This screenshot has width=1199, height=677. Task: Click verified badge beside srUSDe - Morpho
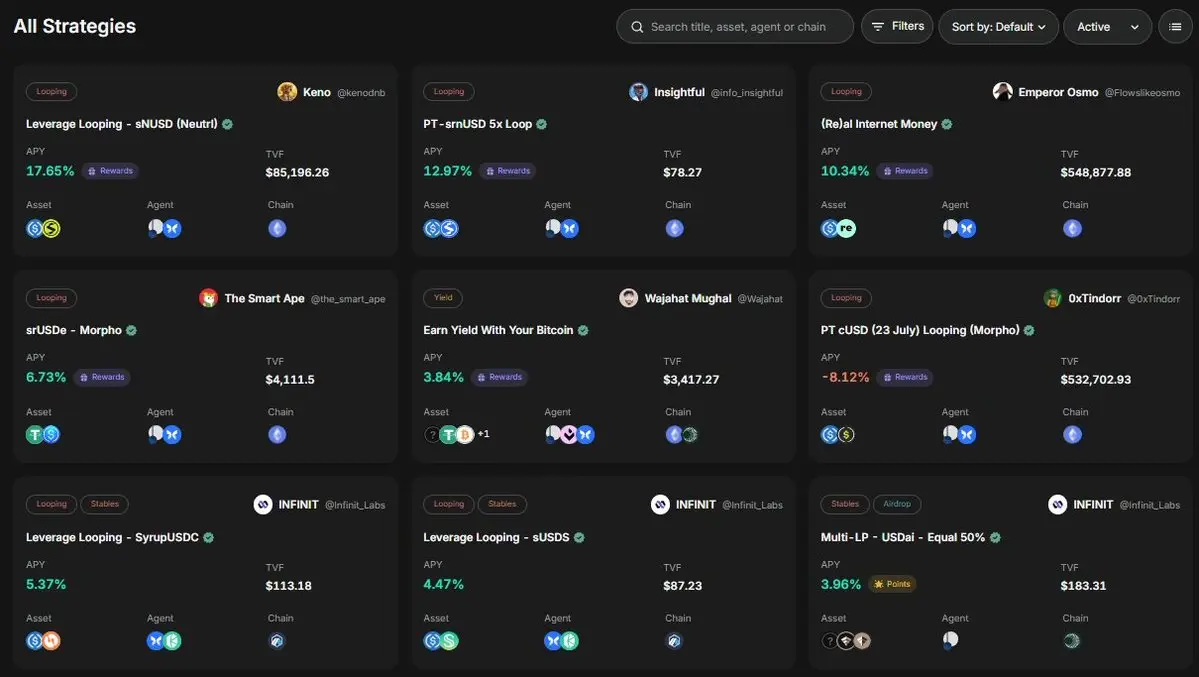point(132,330)
